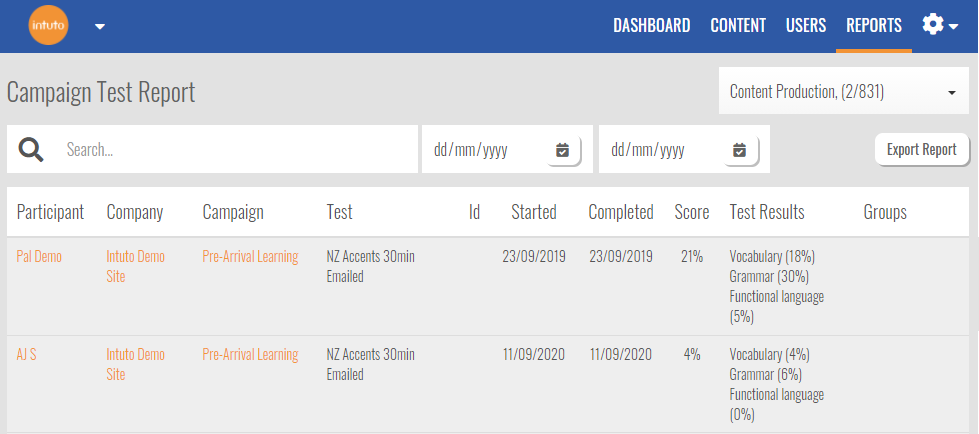Open Pre-Arrival Learning campaign in first row
979x434 pixels.
tap(250, 257)
